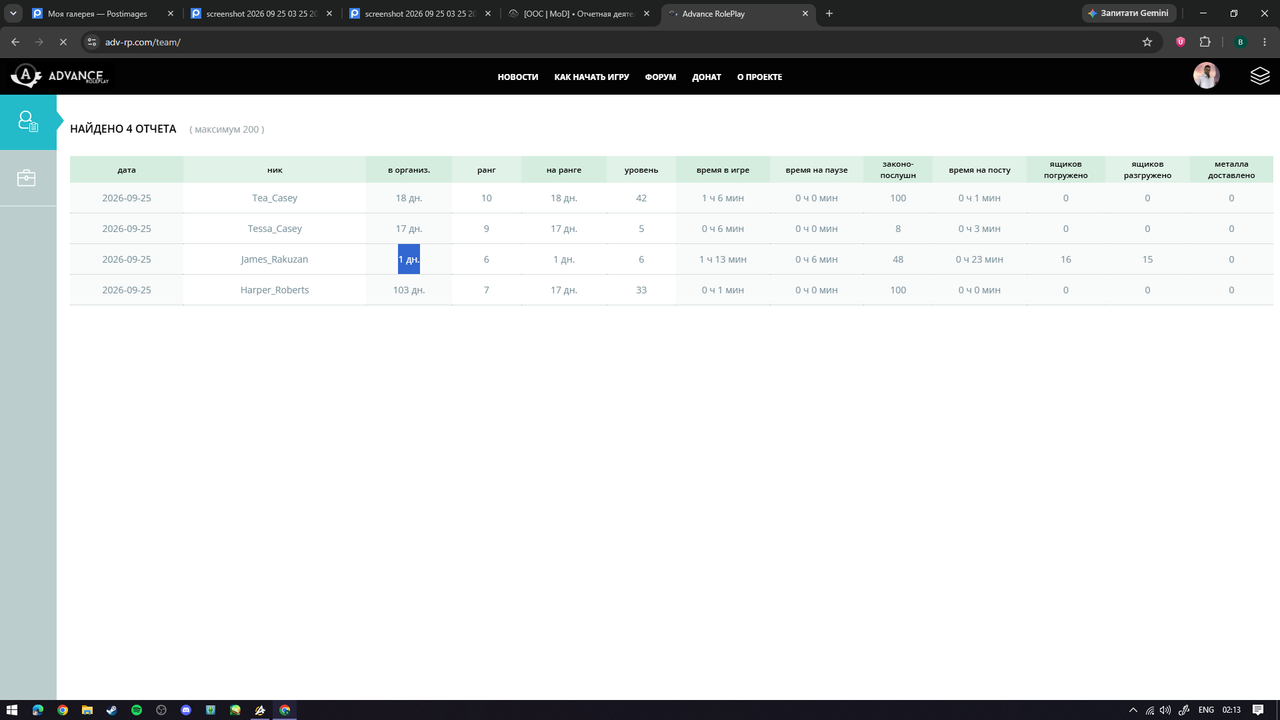The image size is (1280, 720).
Task: Click the '1 ч 13 мин' play time cell
Action: pyautogui.click(x=723, y=259)
